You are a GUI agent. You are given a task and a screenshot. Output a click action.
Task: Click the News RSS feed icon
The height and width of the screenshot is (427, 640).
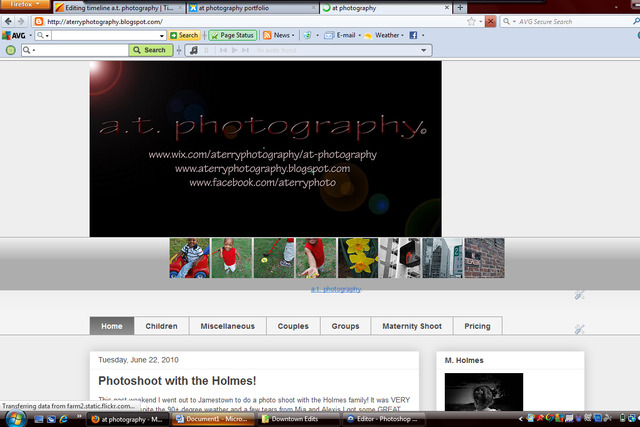tap(267, 35)
